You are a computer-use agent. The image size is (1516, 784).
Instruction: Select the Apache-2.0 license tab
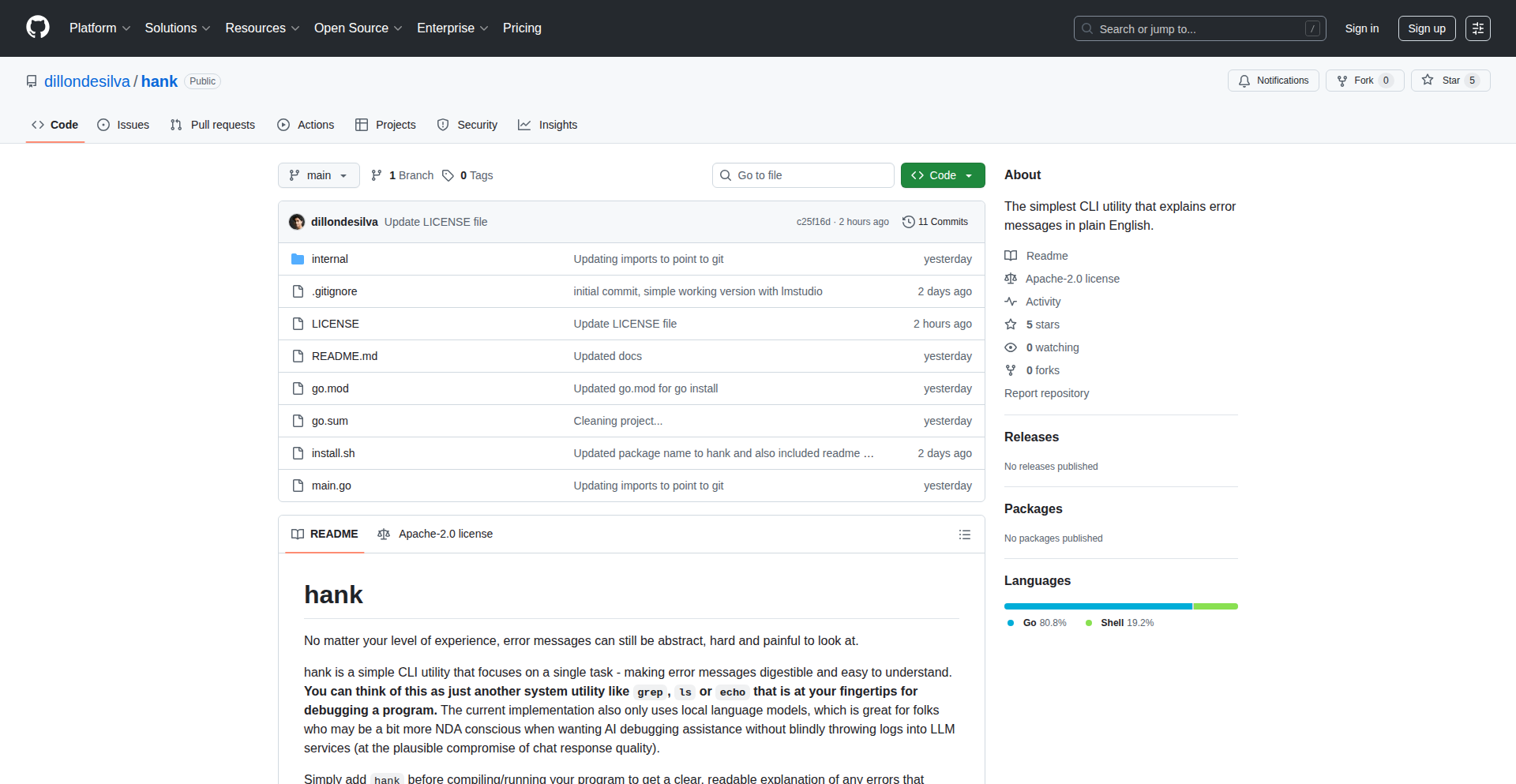(435, 535)
